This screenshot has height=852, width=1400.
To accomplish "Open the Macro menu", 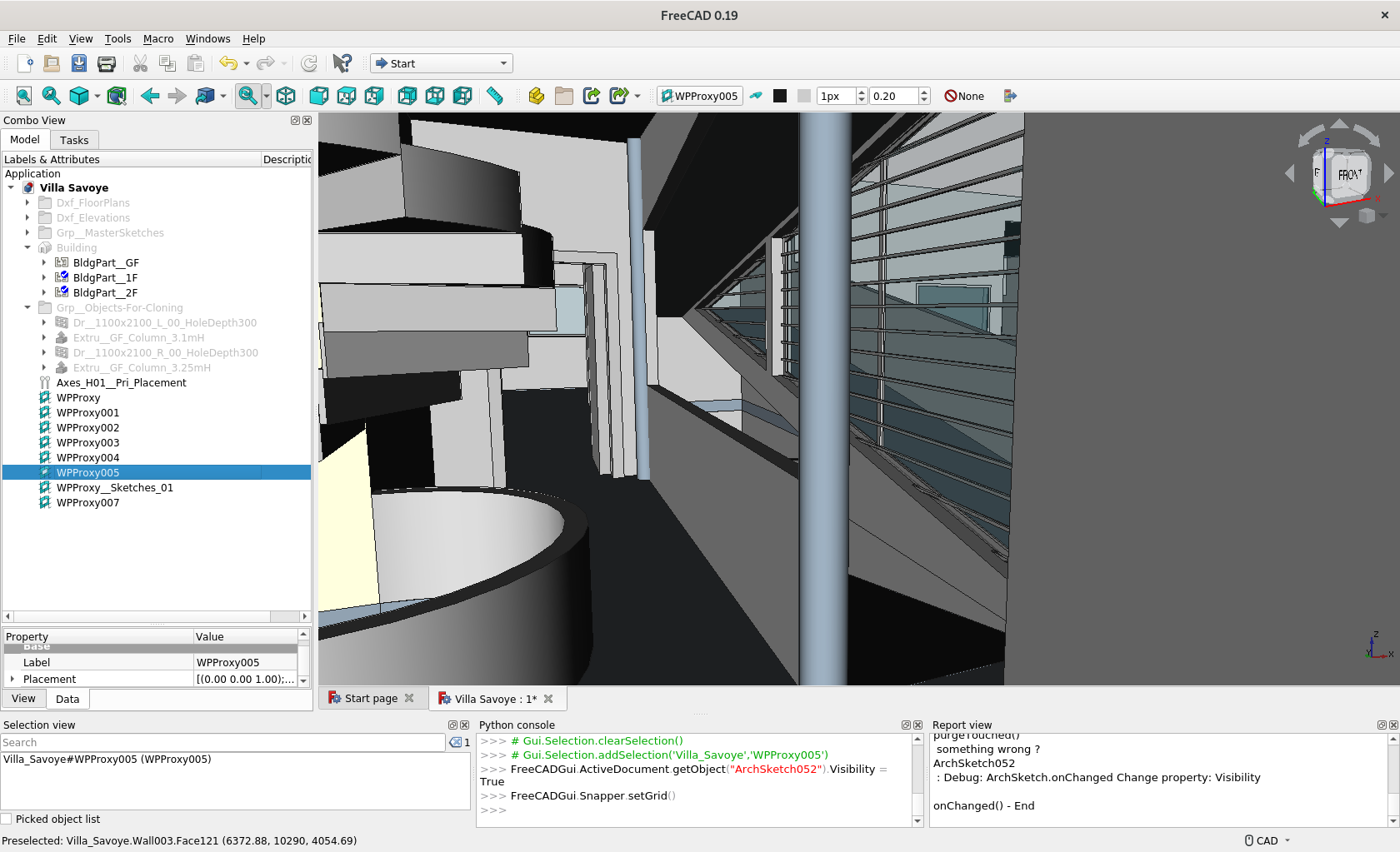I will point(158,38).
